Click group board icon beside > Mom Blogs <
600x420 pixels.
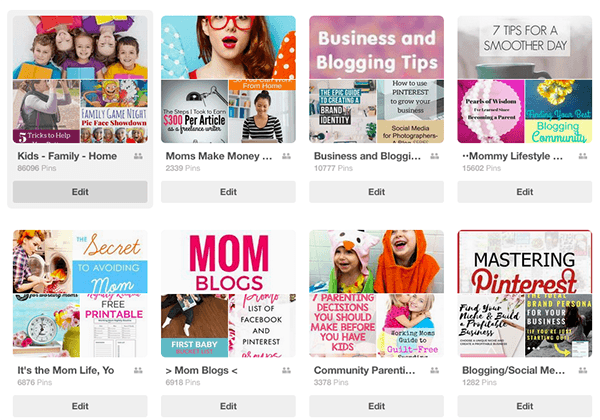286,370
